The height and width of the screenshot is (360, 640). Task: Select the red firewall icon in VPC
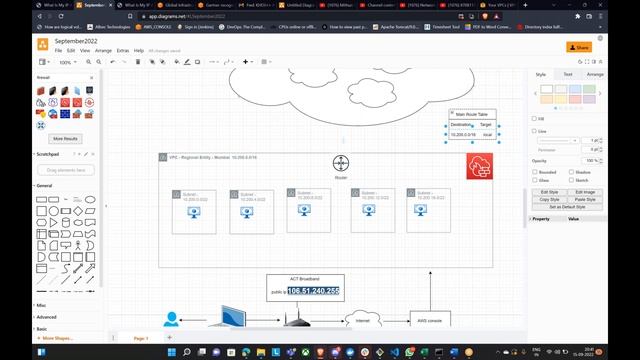click(480, 166)
